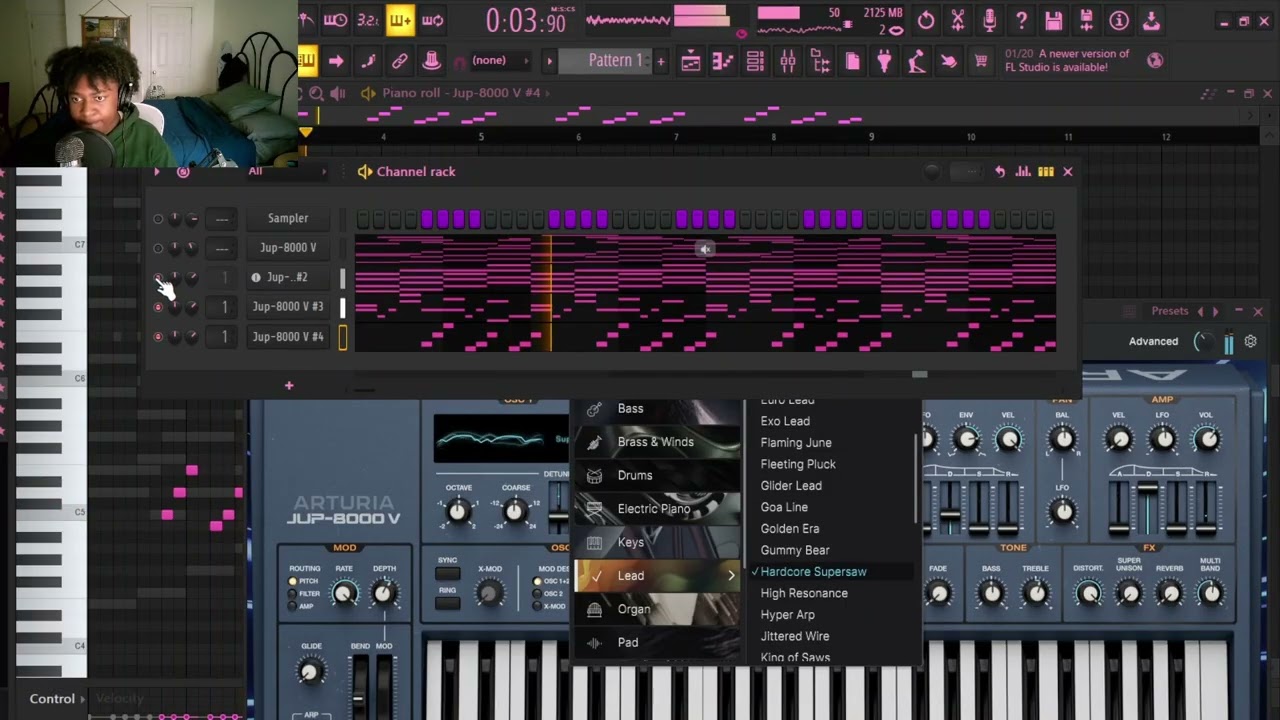Expand Piano roll title breadcrumb arrow
This screenshot has height=720, width=1280.
pos(548,93)
